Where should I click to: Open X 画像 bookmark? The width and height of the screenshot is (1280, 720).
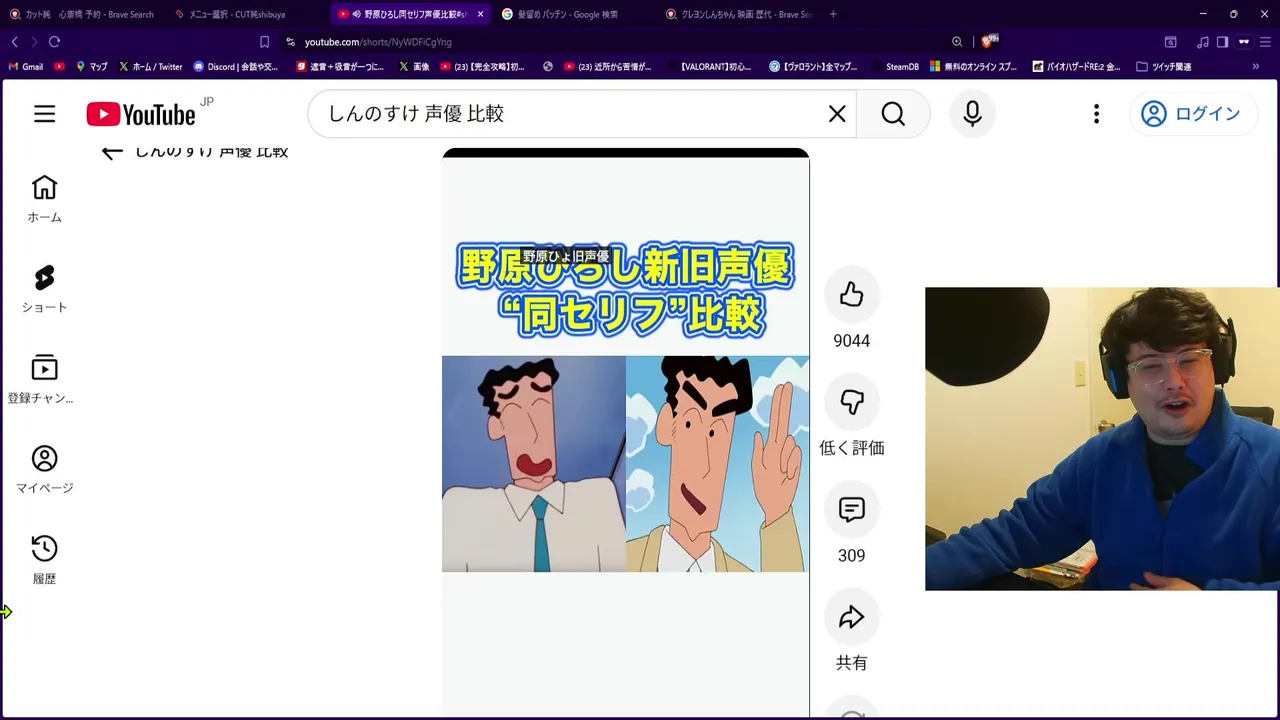(x=414, y=67)
